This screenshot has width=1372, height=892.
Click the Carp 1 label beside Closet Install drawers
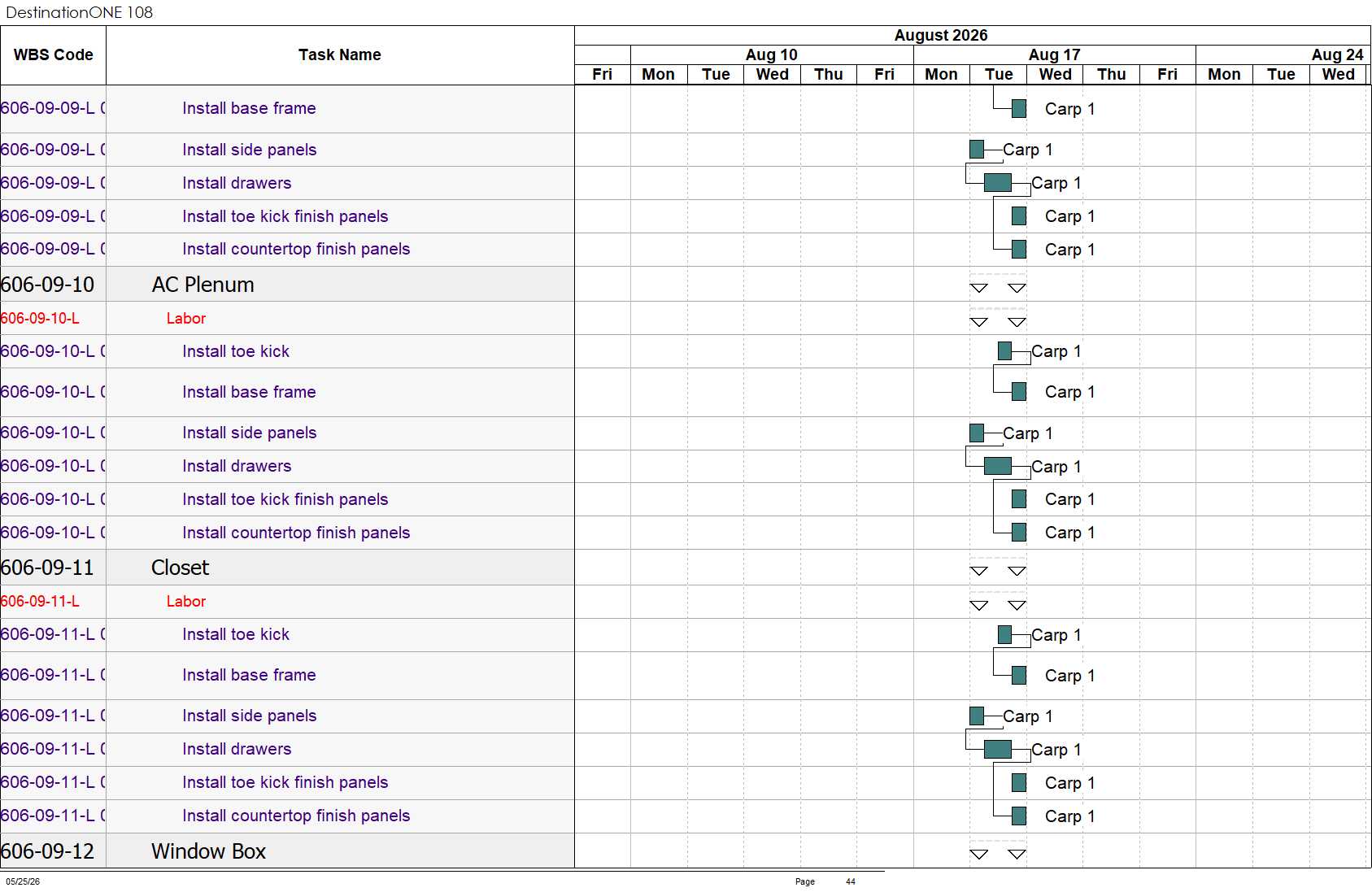(1056, 750)
